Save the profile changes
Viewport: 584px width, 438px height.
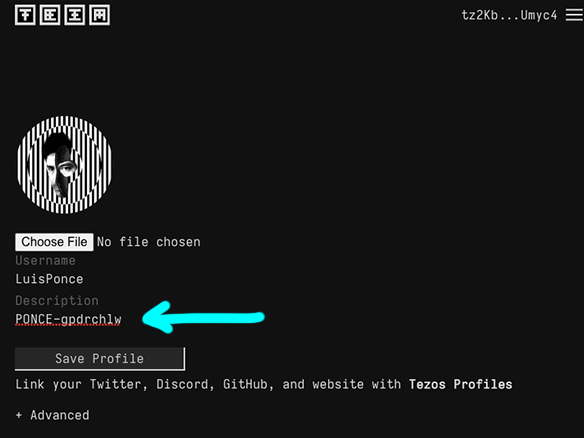click(100, 359)
